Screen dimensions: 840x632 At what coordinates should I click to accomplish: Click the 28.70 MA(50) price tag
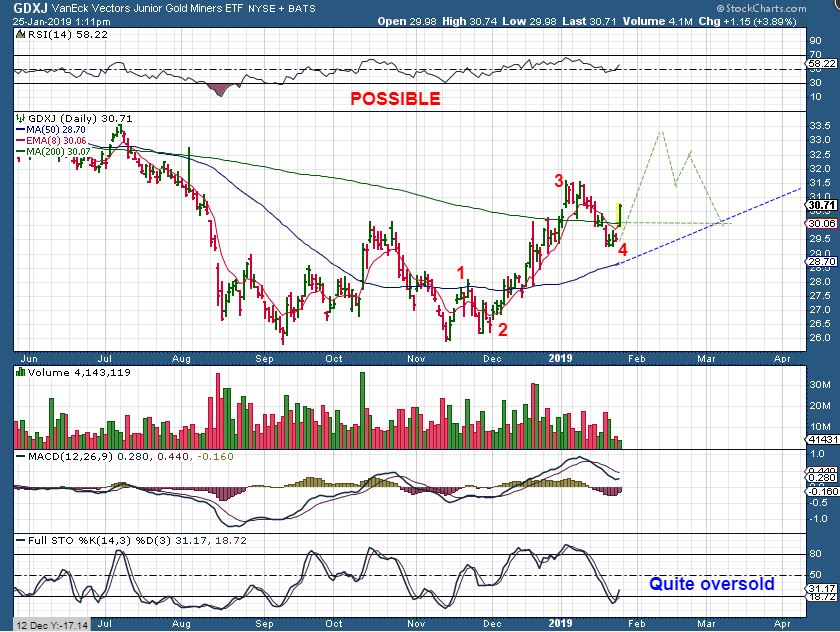[822, 261]
